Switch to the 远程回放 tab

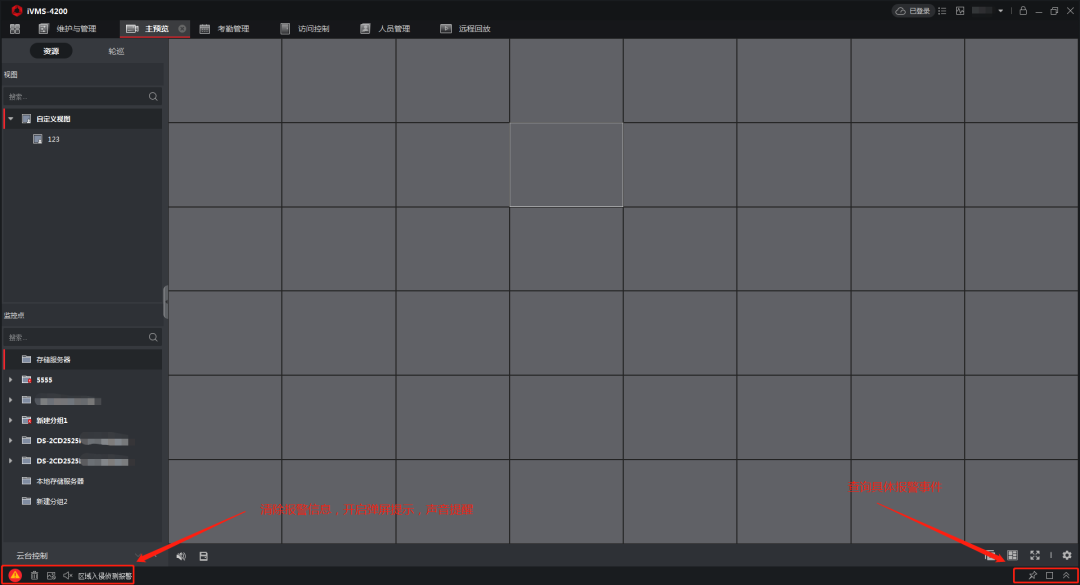(466, 29)
